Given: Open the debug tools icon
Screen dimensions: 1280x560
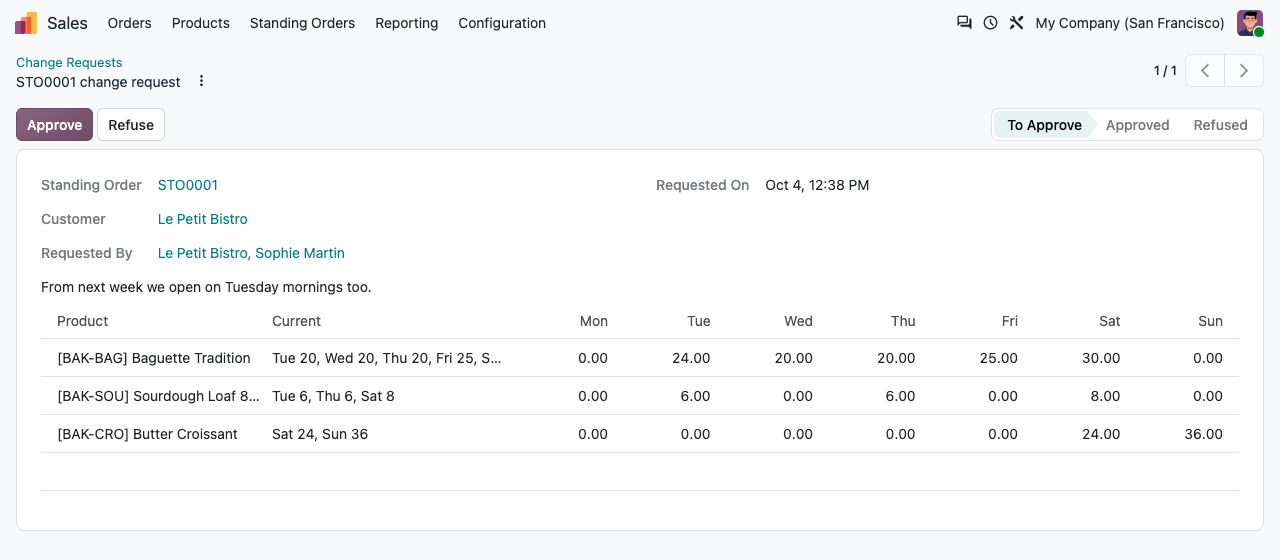Looking at the screenshot, I should [x=1016, y=23].
